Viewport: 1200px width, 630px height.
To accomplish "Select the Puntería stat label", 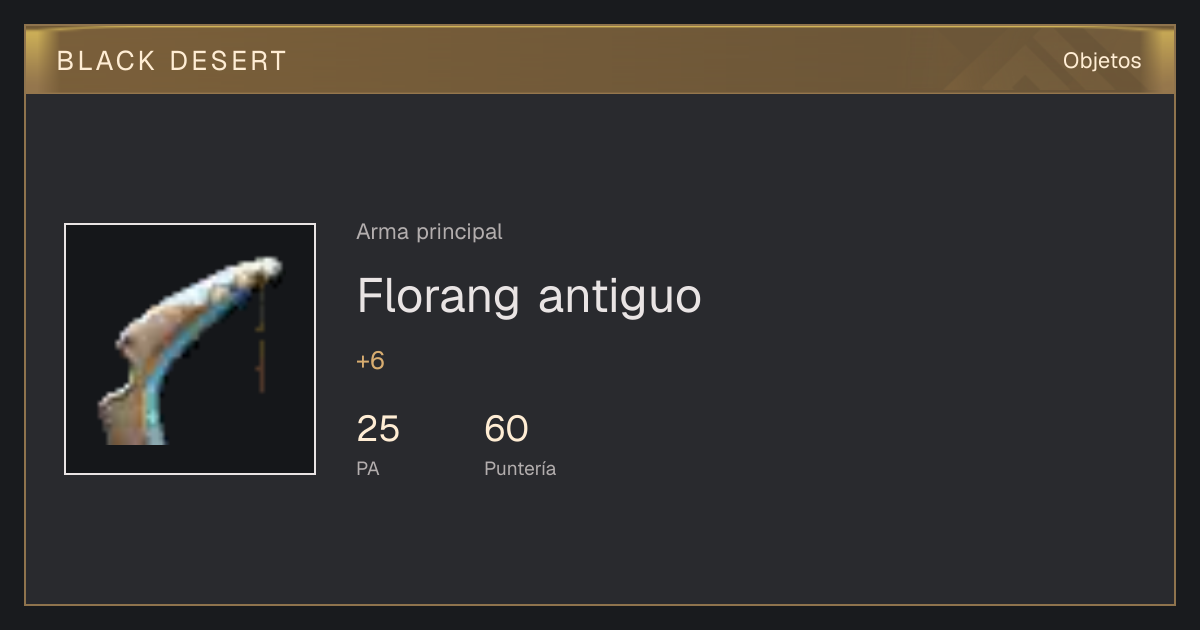I will pyautogui.click(x=520, y=468).
